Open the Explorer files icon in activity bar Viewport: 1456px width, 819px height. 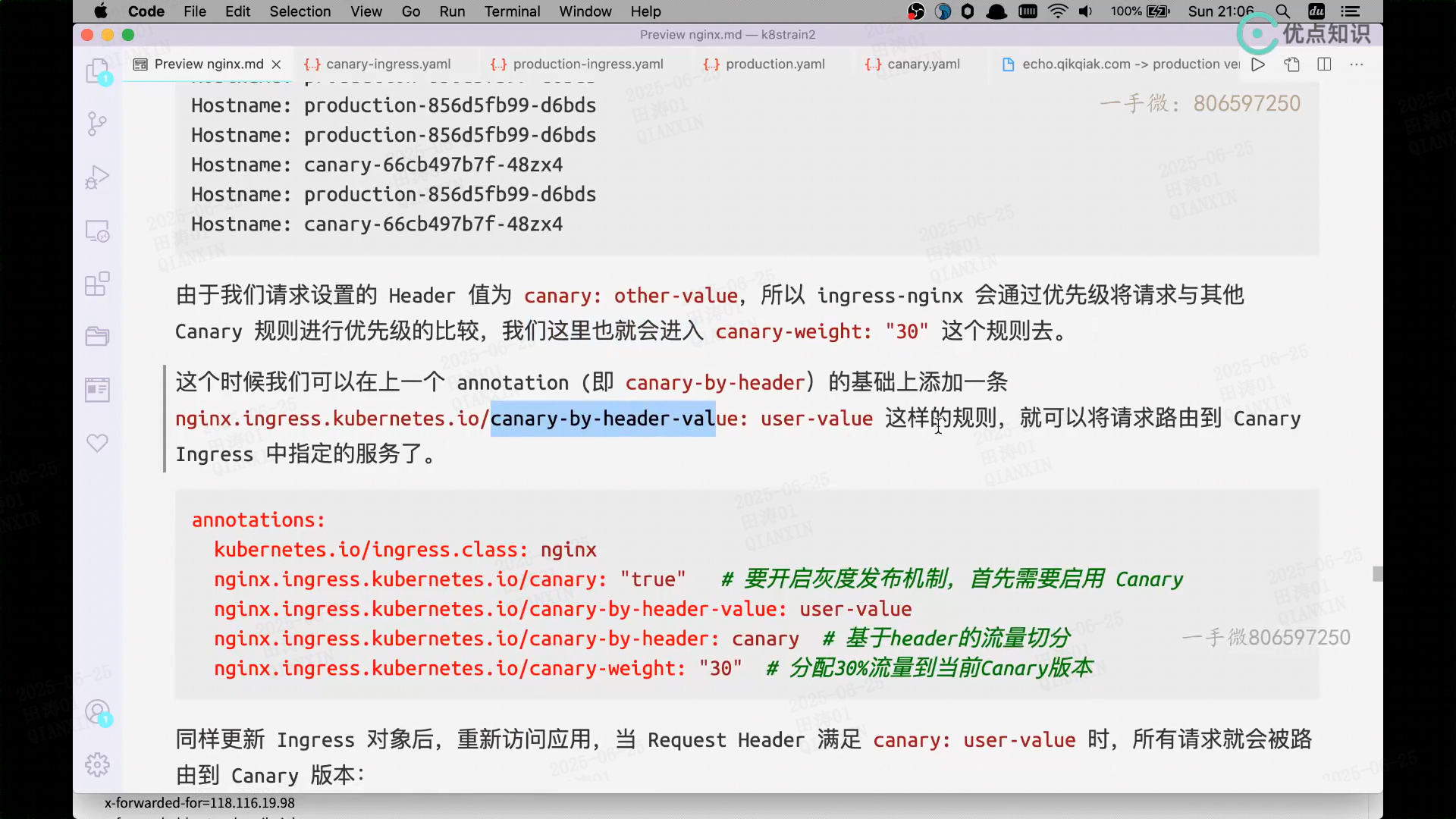[x=97, y=71]
